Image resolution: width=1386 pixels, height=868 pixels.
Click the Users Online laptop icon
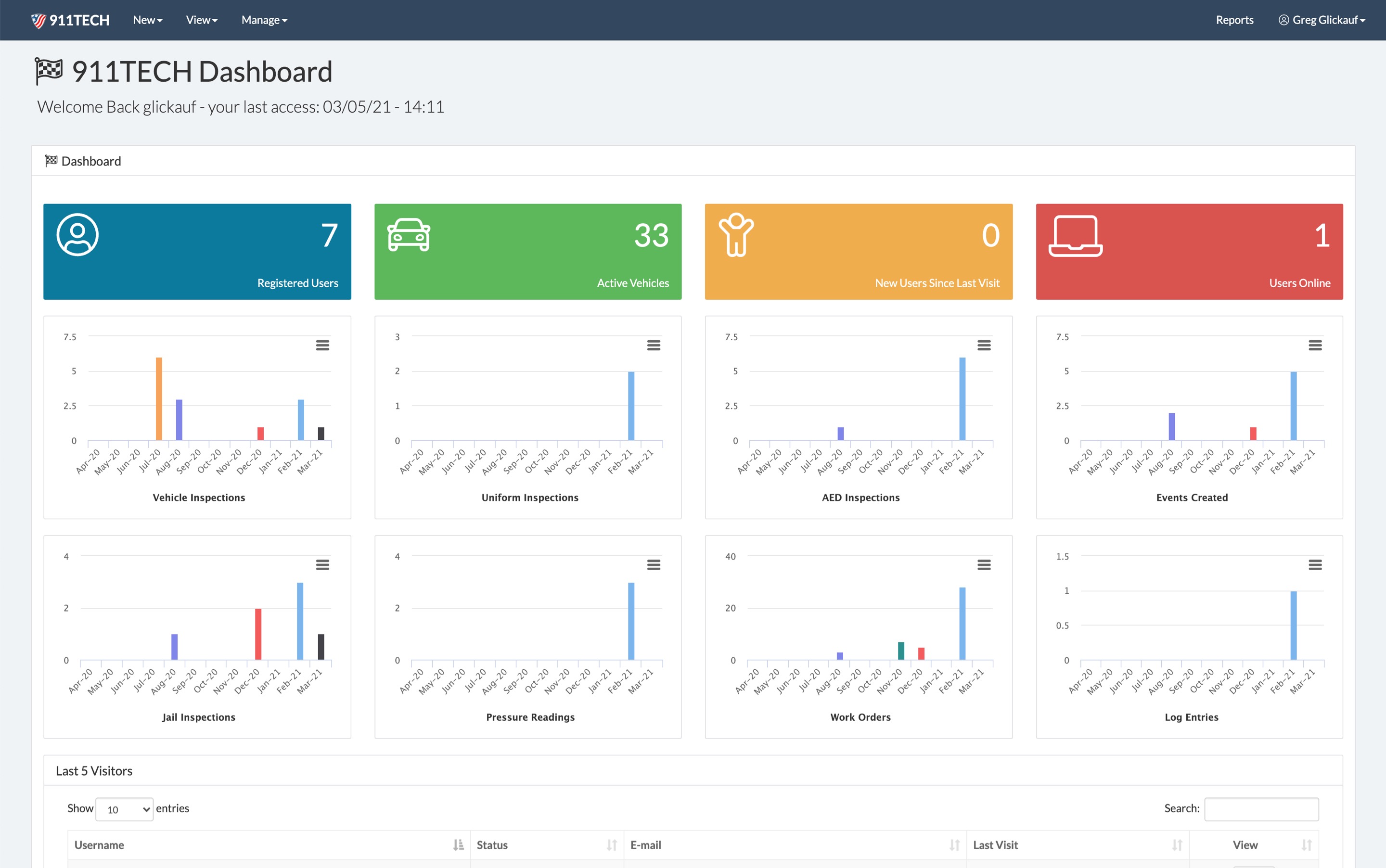point(1075,236)
